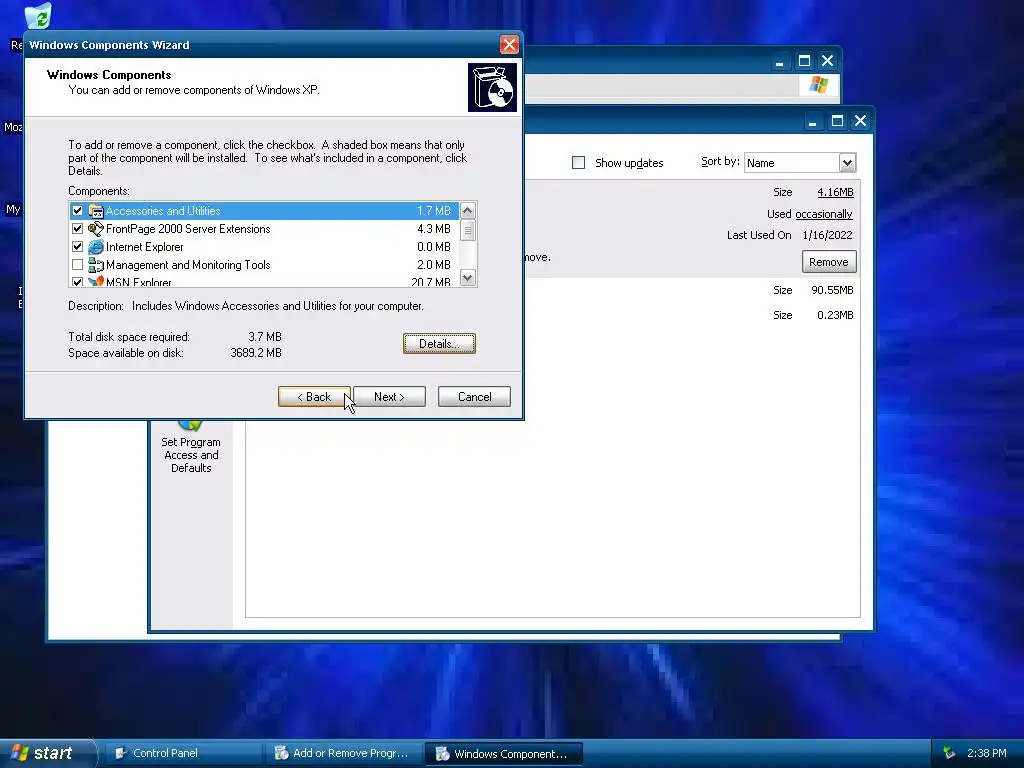Click the Details... button
Viewport: 1024px width, 768px height.
pos(439,344)
